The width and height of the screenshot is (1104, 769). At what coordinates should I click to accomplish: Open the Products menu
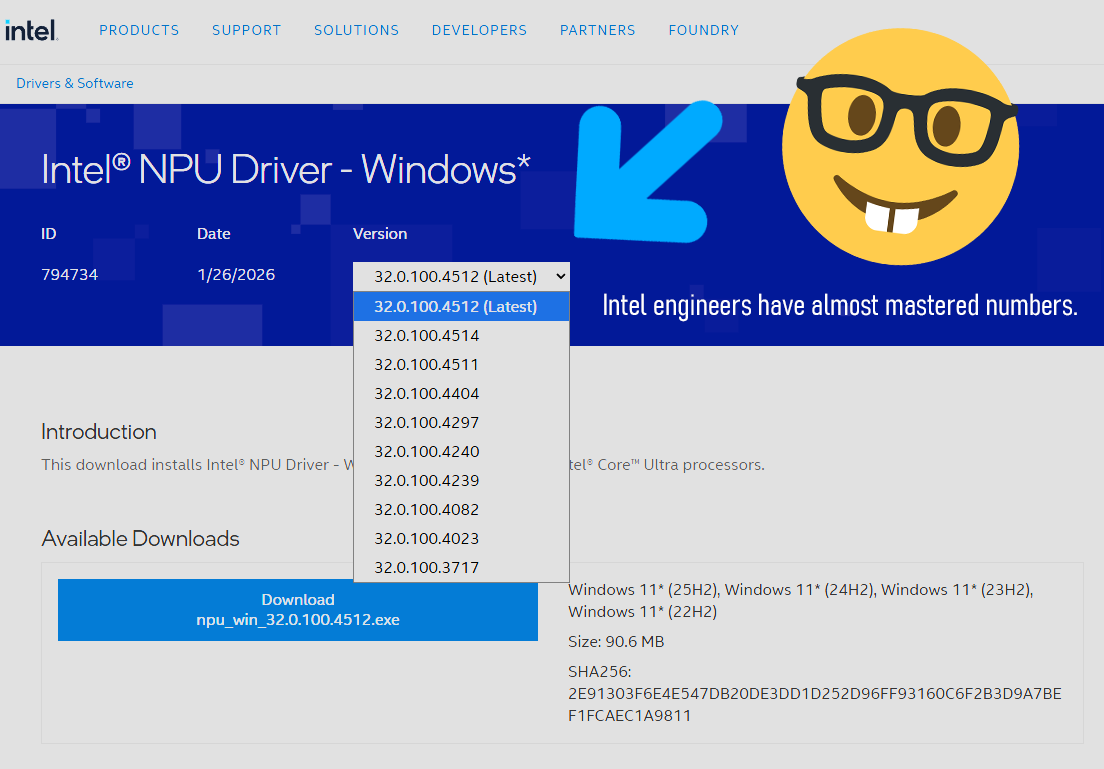coord(139,30)
